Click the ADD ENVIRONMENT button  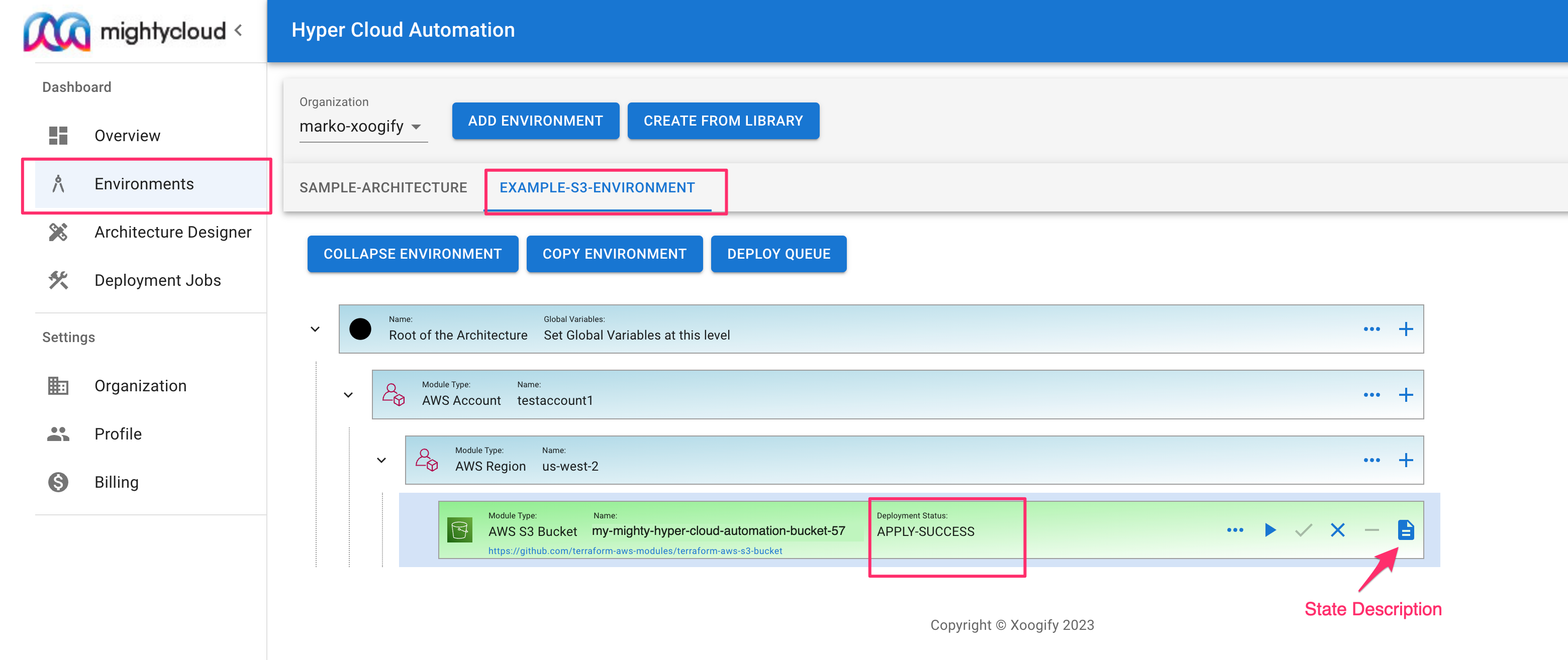[x=535, y=121]
